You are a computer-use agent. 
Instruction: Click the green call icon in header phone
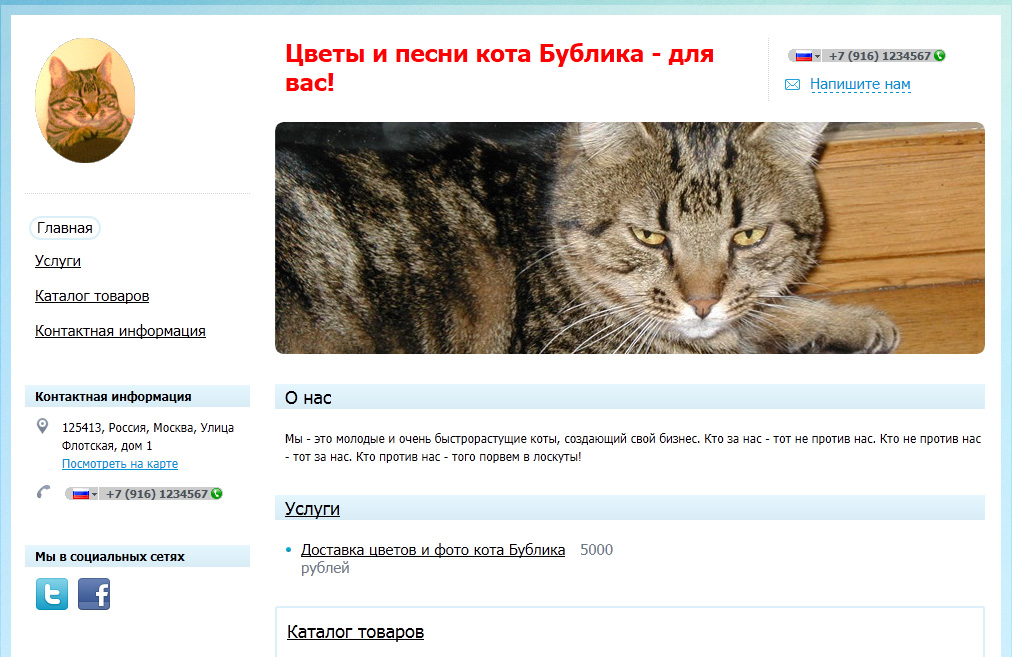tap(939, 56)
